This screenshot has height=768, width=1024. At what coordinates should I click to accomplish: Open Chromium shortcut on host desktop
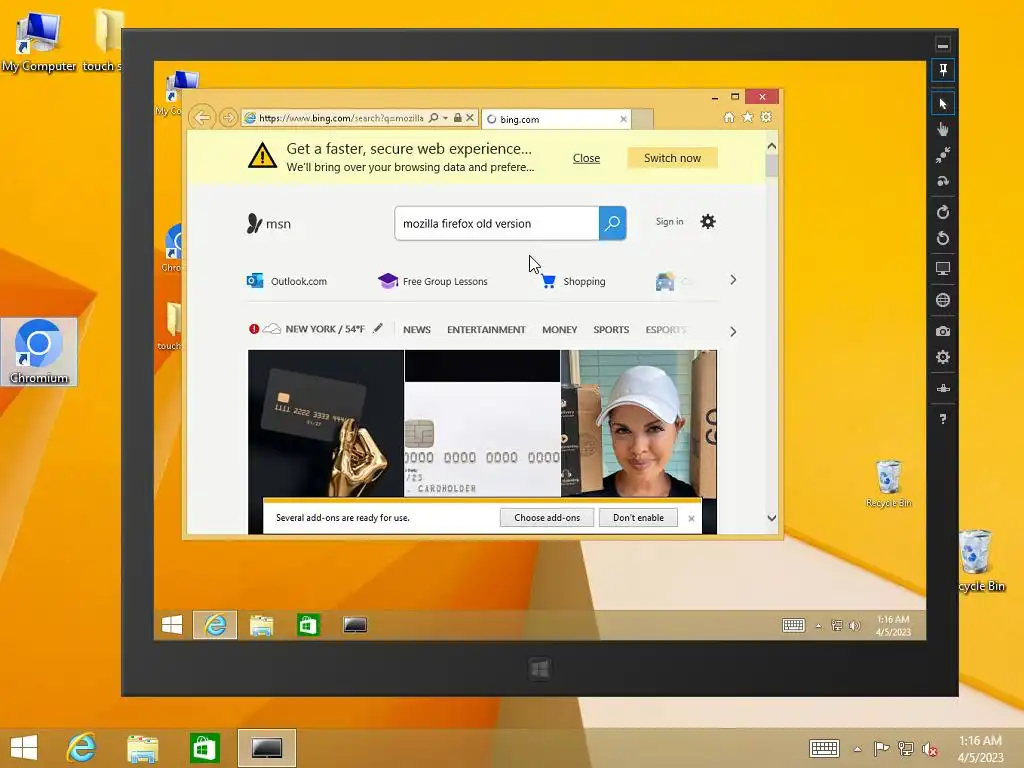pyautogui.click(x=39, y=351)
